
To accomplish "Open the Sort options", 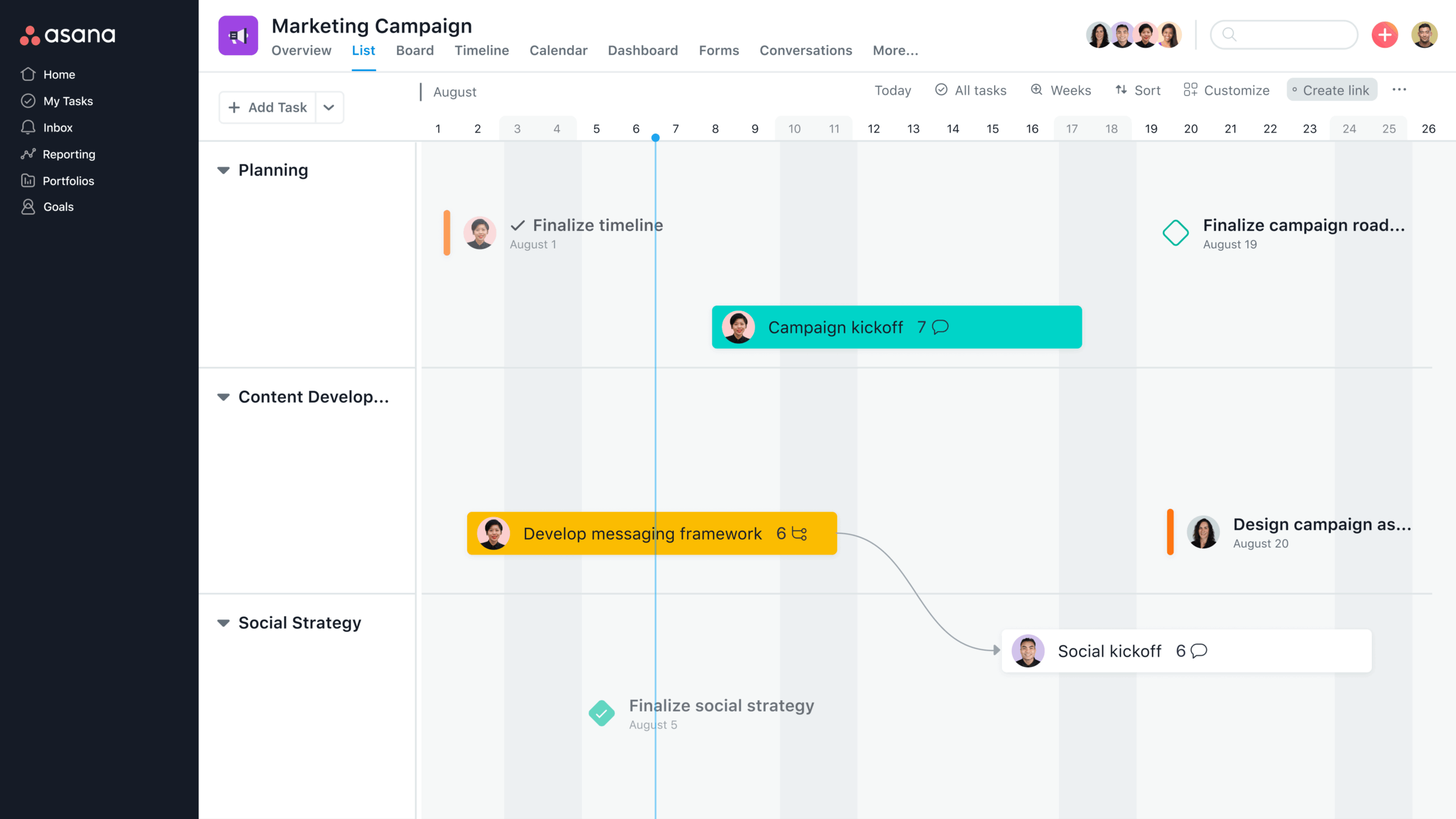I will [1137, 90].
